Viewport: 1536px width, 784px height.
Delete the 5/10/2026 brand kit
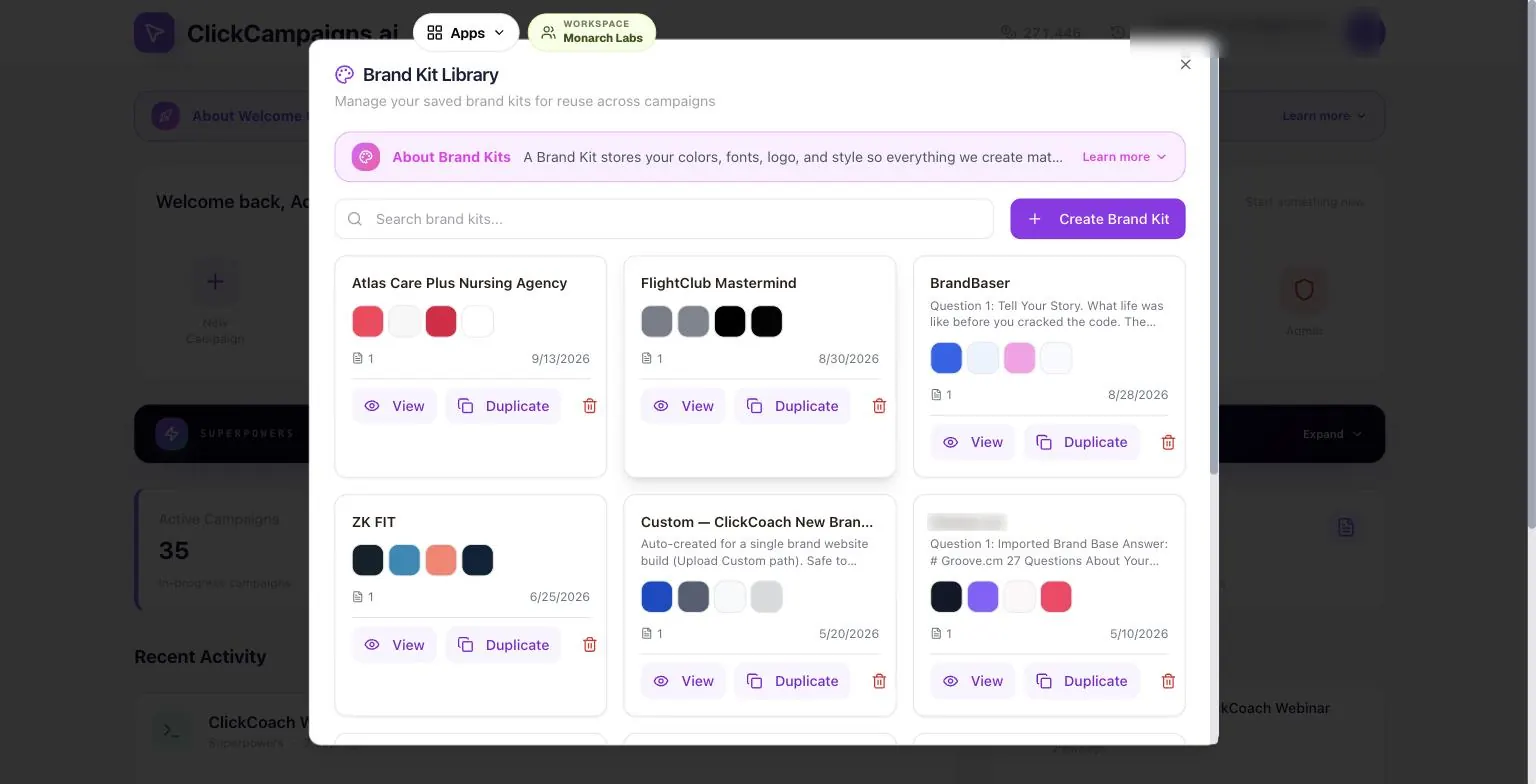point(1168,681)
